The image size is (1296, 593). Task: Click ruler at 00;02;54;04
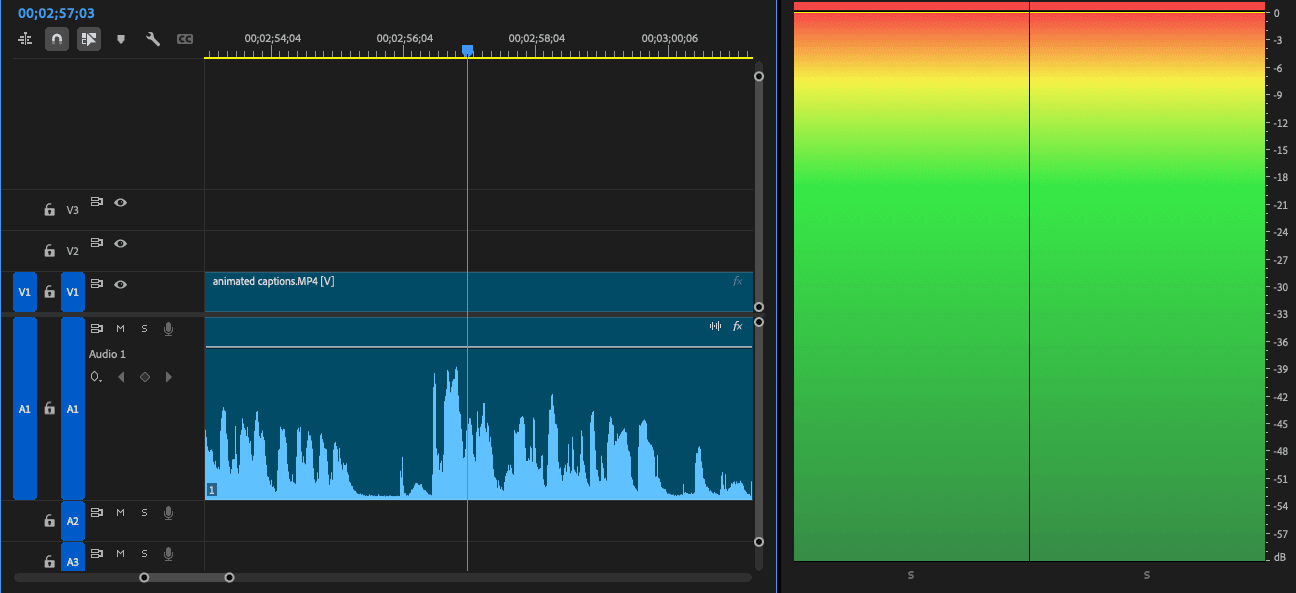(x=273, y=38)
